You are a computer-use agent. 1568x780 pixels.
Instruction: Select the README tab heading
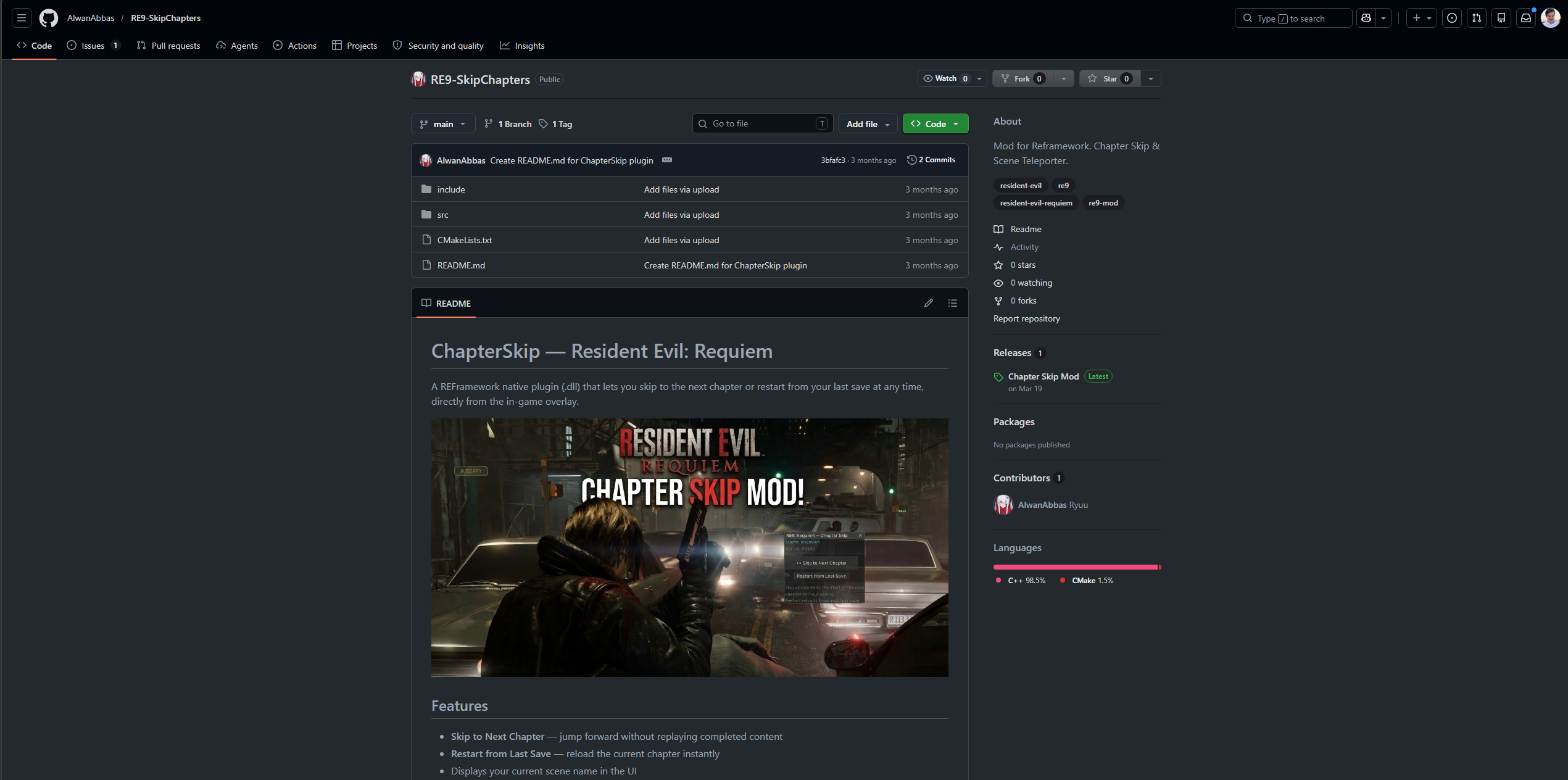pyautogui.click(x=446, y=303)
